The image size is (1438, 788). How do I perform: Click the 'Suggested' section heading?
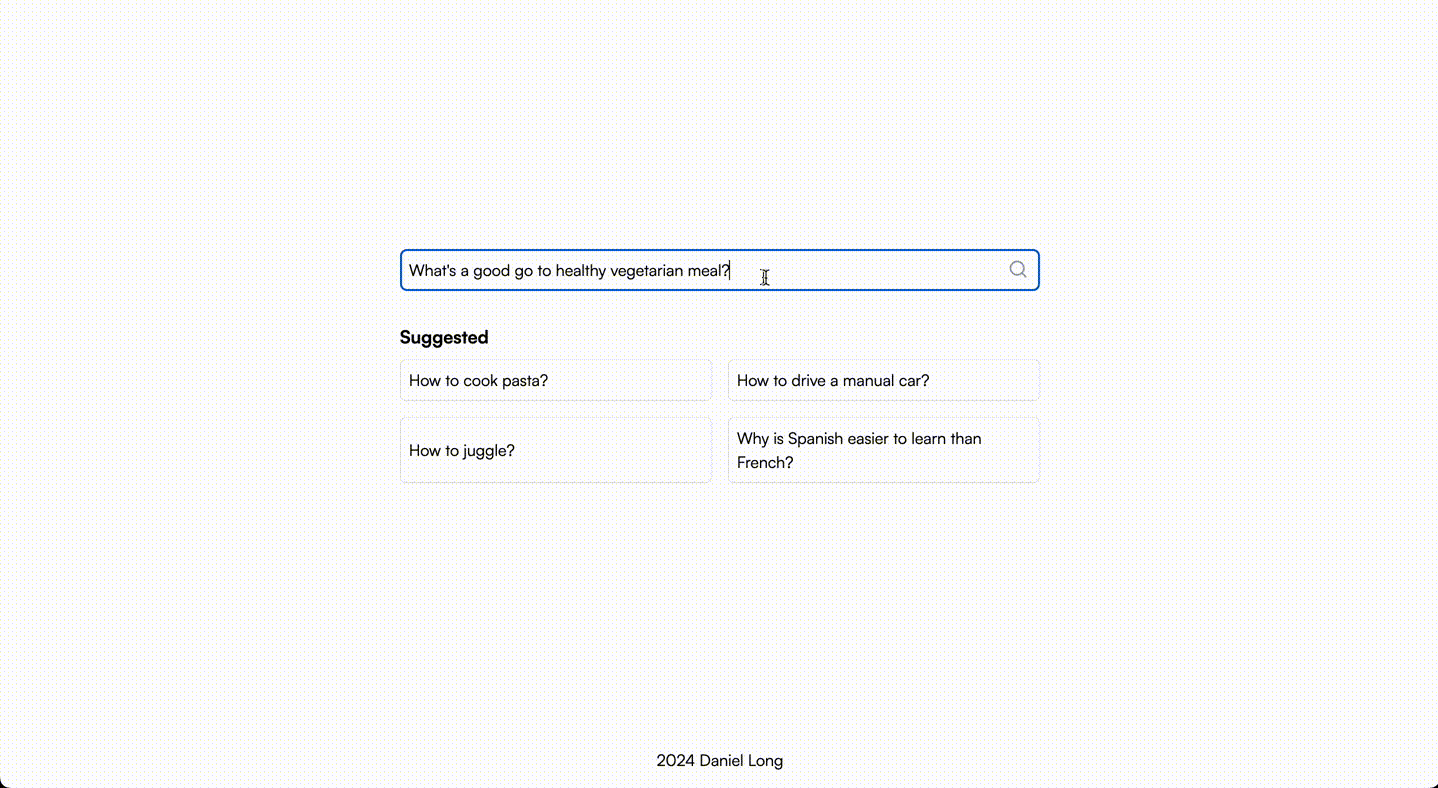point(443,337)
